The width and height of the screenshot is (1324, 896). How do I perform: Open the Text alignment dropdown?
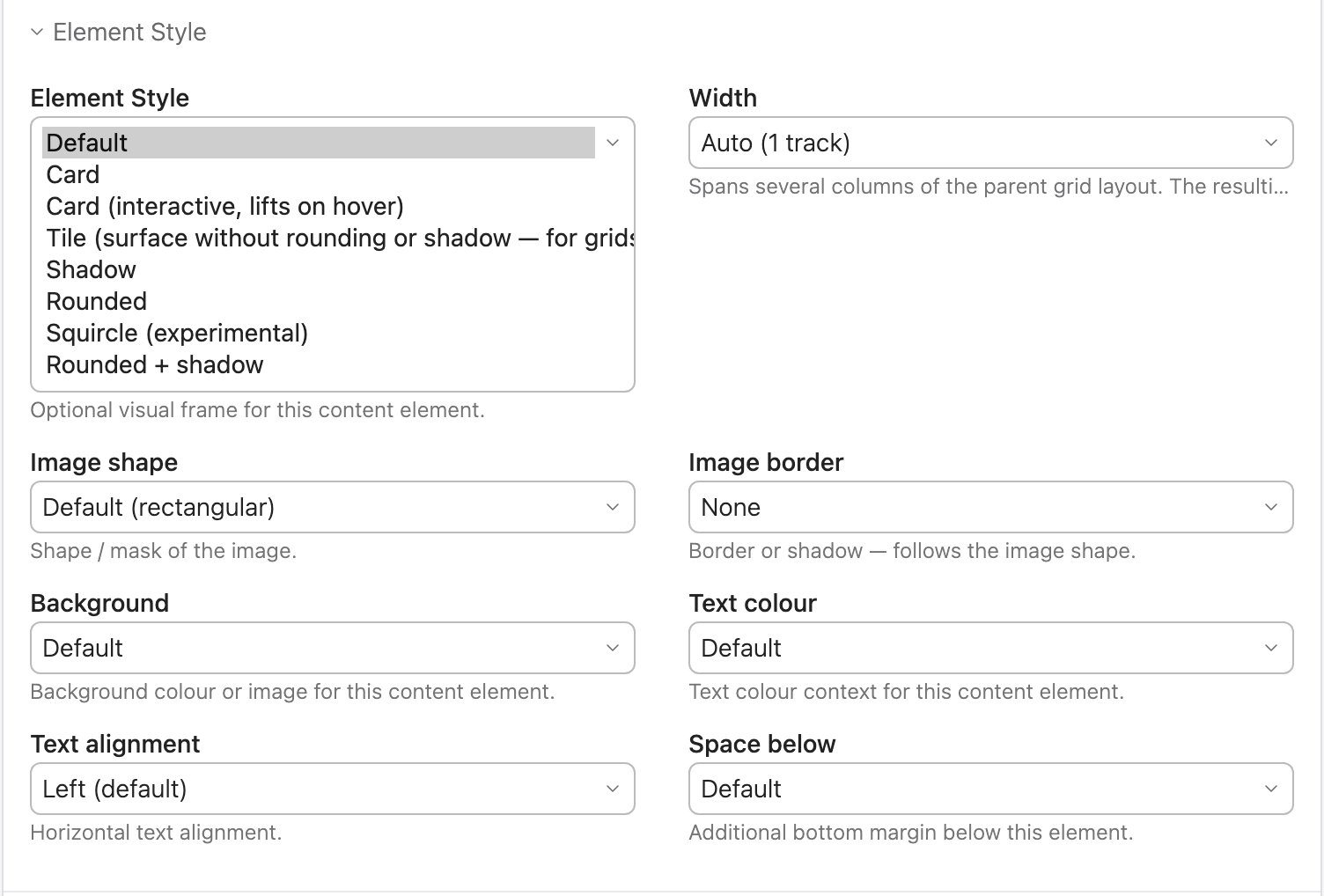pyautogui.click(x=332, y=789)
